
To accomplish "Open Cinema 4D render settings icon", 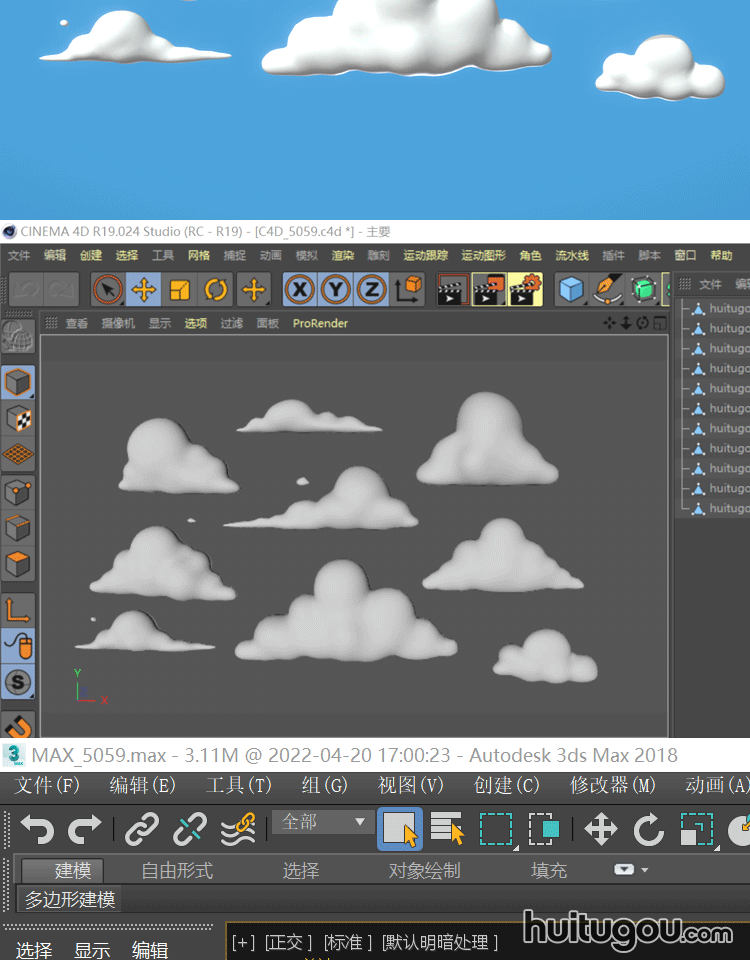I will 525,290.
